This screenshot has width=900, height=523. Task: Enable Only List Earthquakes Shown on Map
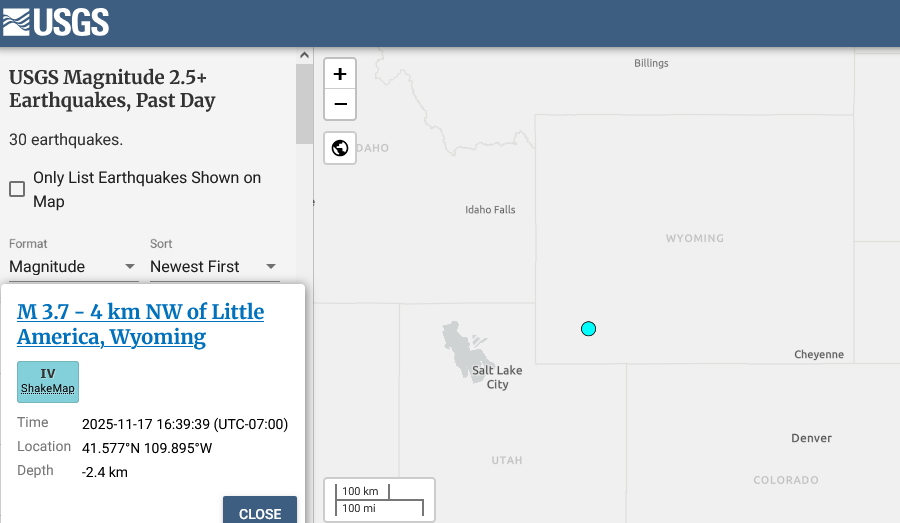[x=17, y=189]
